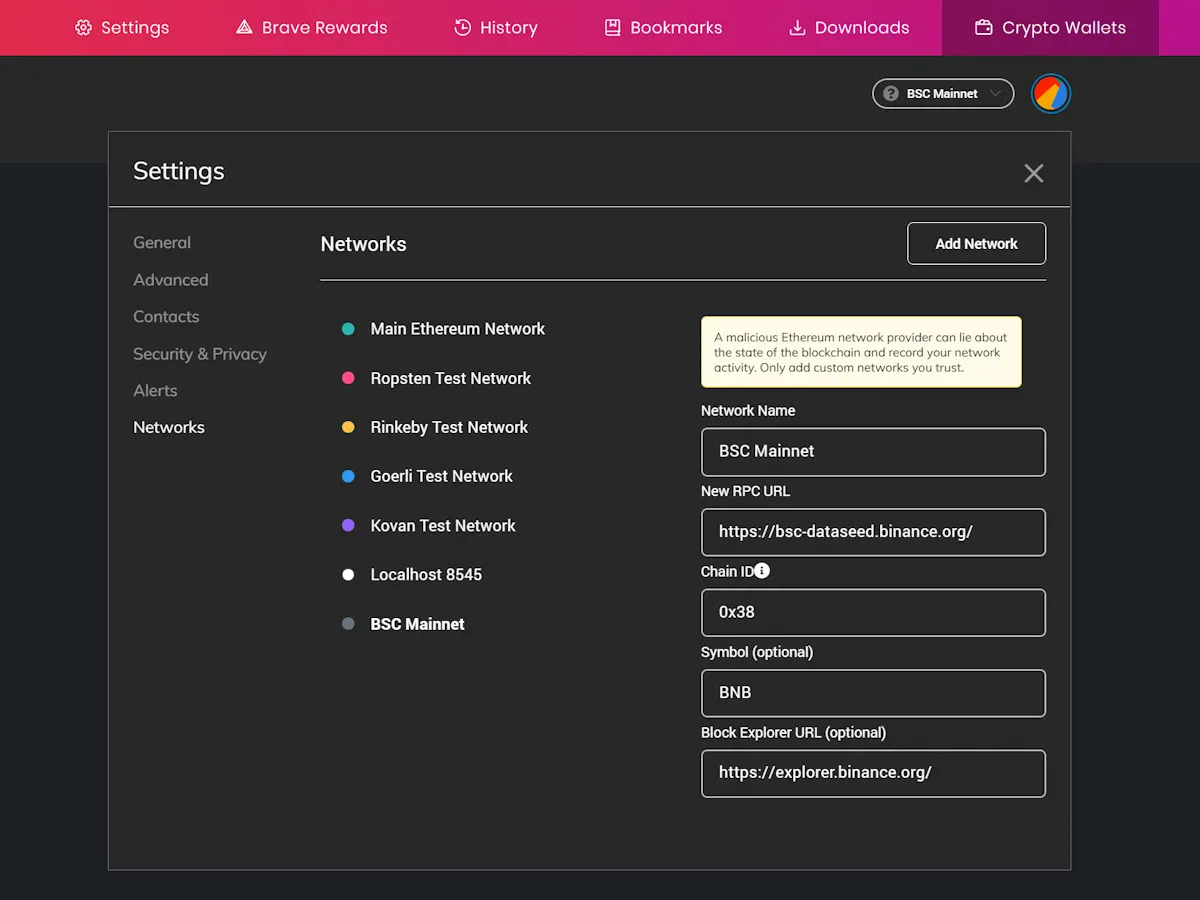Click the Settings dialog title
1200x900 pixels.
tap(179, 171)
